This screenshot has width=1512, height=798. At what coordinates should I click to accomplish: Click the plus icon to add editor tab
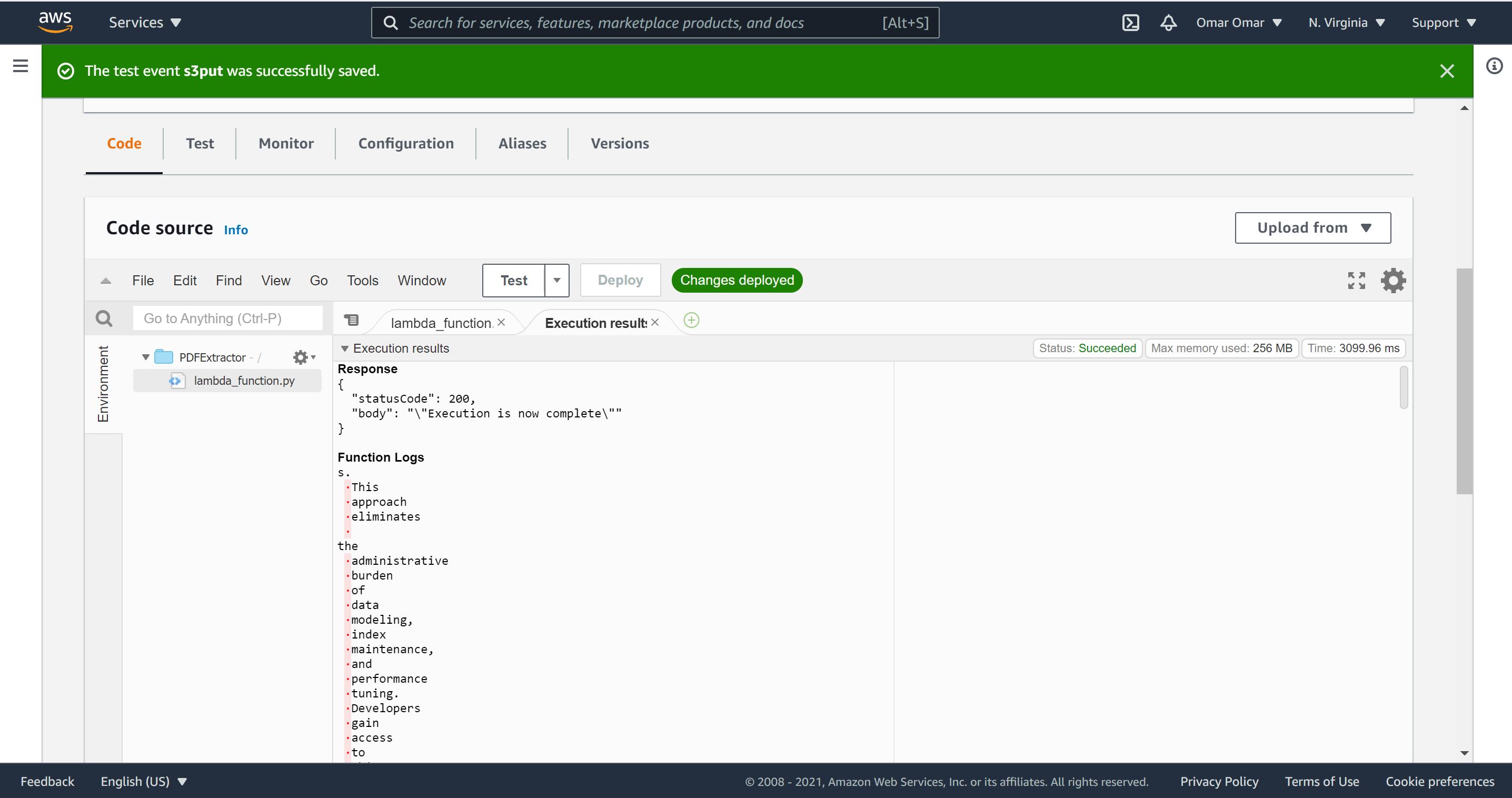[691, 321]
